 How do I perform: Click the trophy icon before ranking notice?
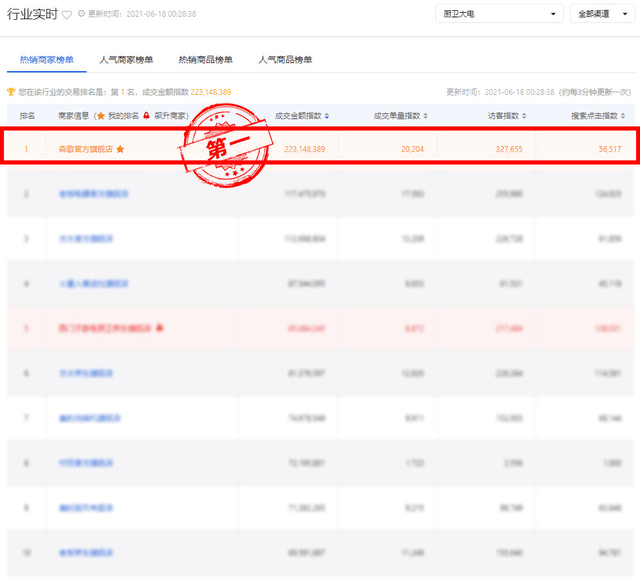pyautogui.click(x=11, y=92)
